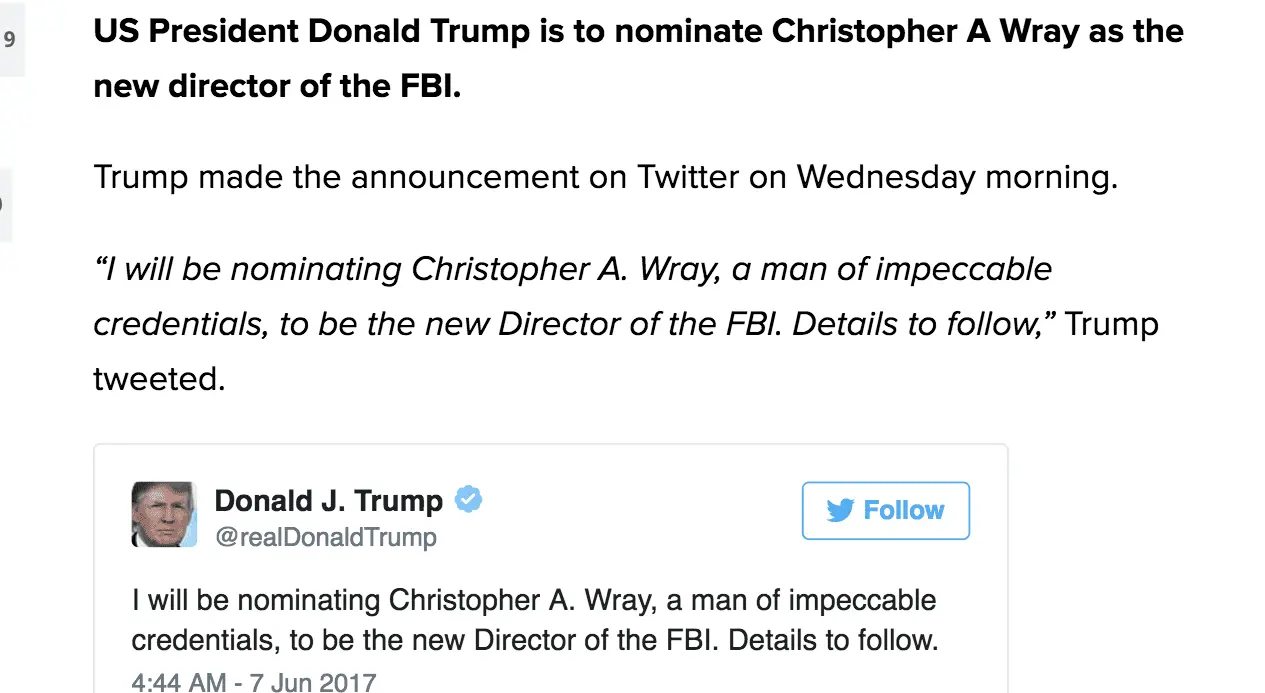Click the partially visible sidebar box below the counter
The width and height of the screenshot is (1265, 693).
coord(6,205)
